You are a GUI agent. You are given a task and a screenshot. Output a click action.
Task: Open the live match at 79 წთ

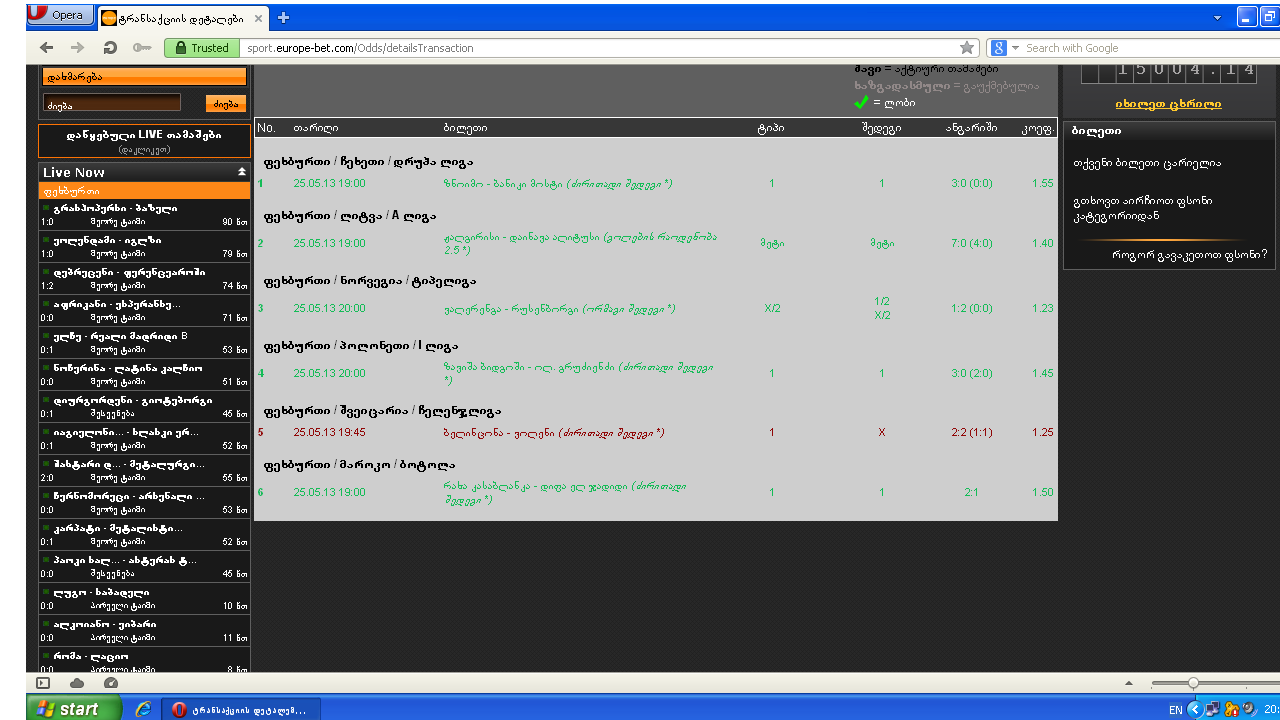click(x=144, y=247)
